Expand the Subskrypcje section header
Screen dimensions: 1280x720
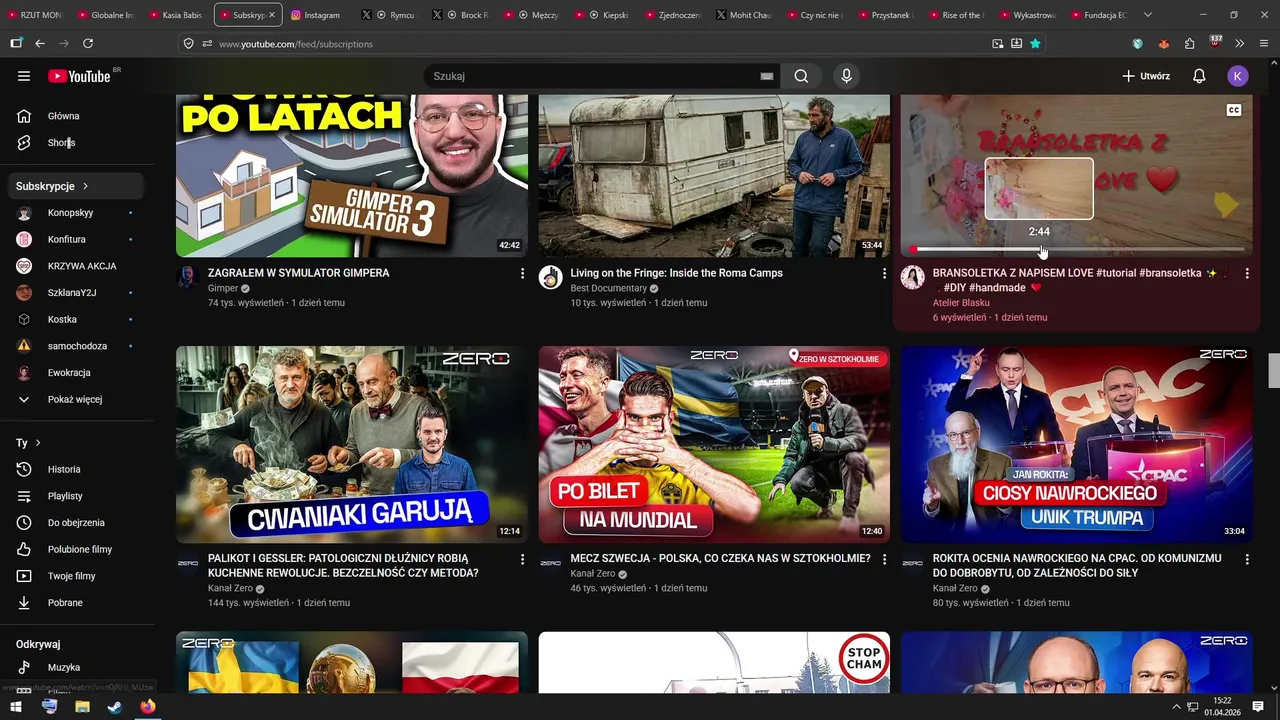[x=77, y=186]
